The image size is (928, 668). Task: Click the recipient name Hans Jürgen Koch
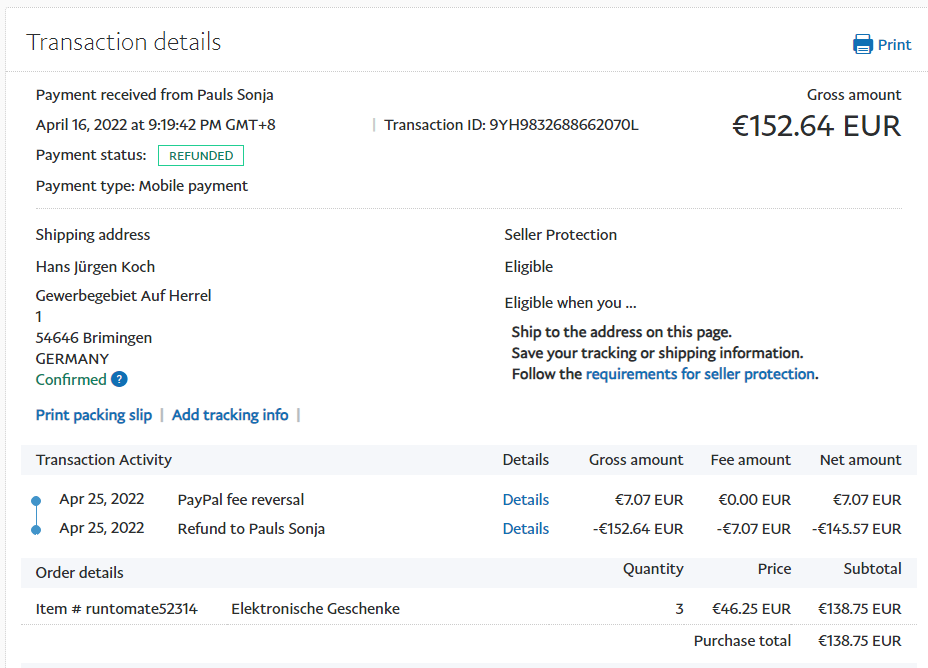point(96,267)
